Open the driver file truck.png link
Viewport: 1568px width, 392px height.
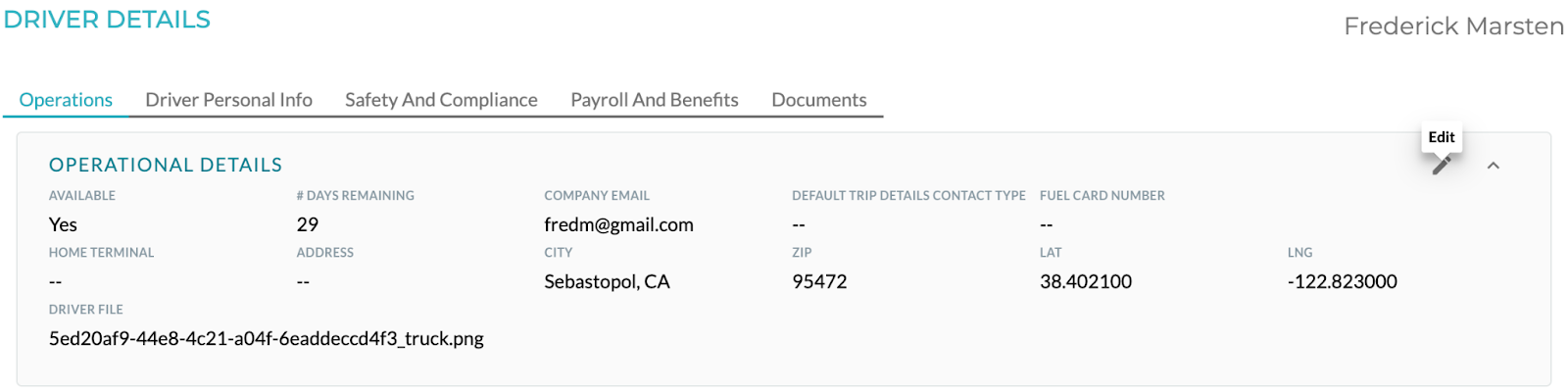[267, 339]
